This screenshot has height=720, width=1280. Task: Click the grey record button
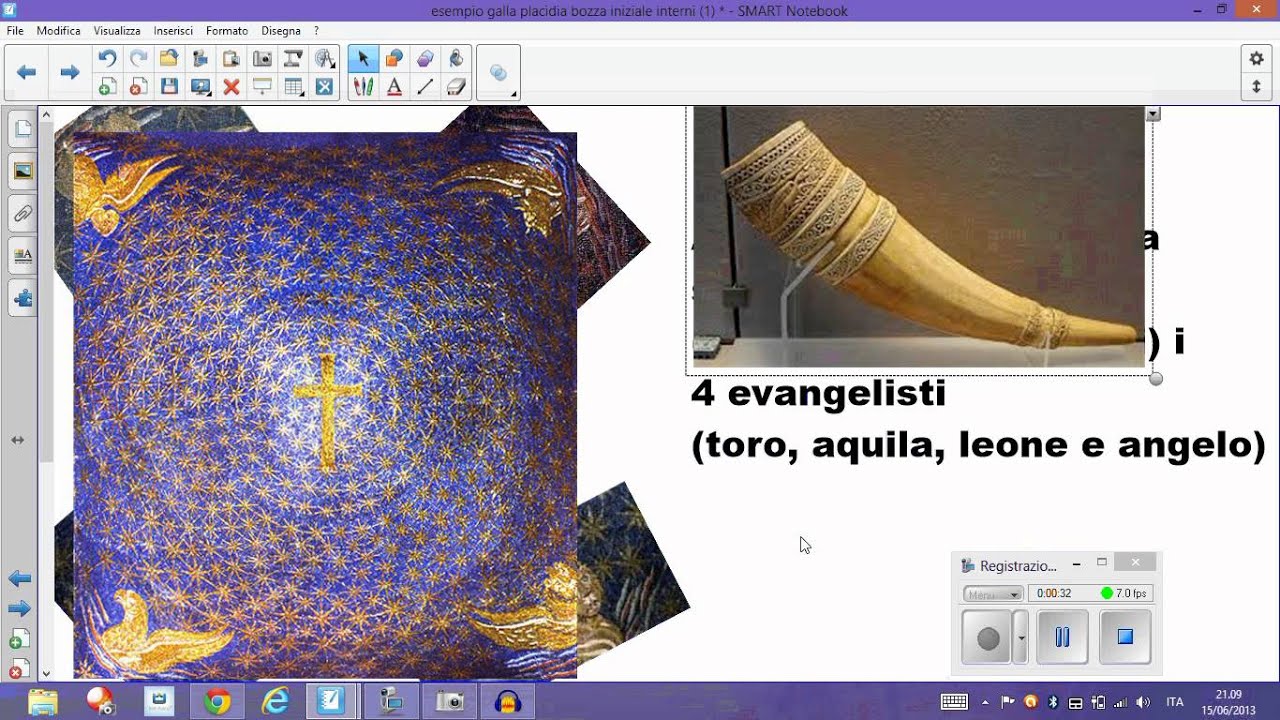(988, 637)
